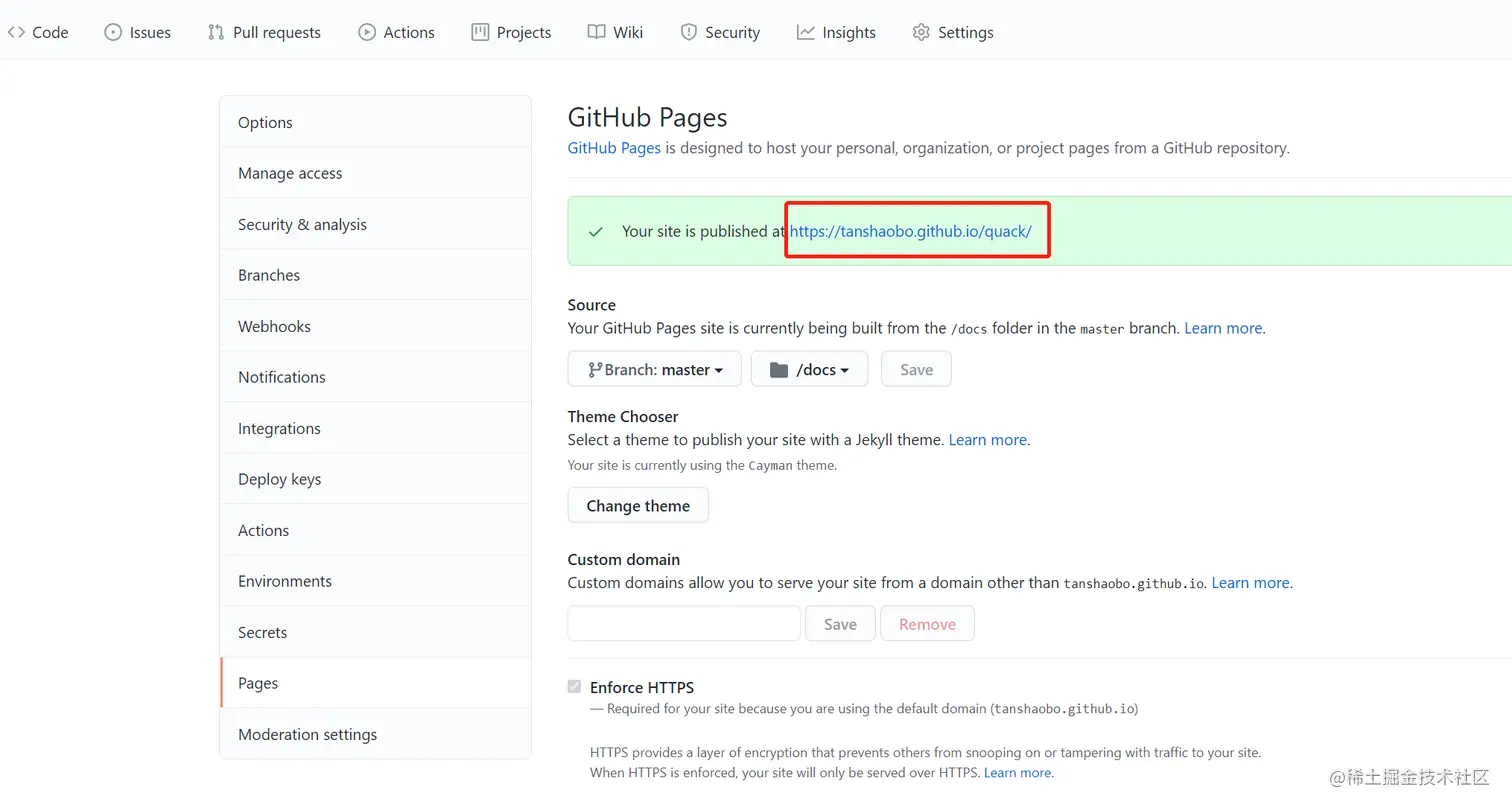Click Learn more in Custom domain section
The width and height of the screenshot is (1512, 810).
(1250, 583)
